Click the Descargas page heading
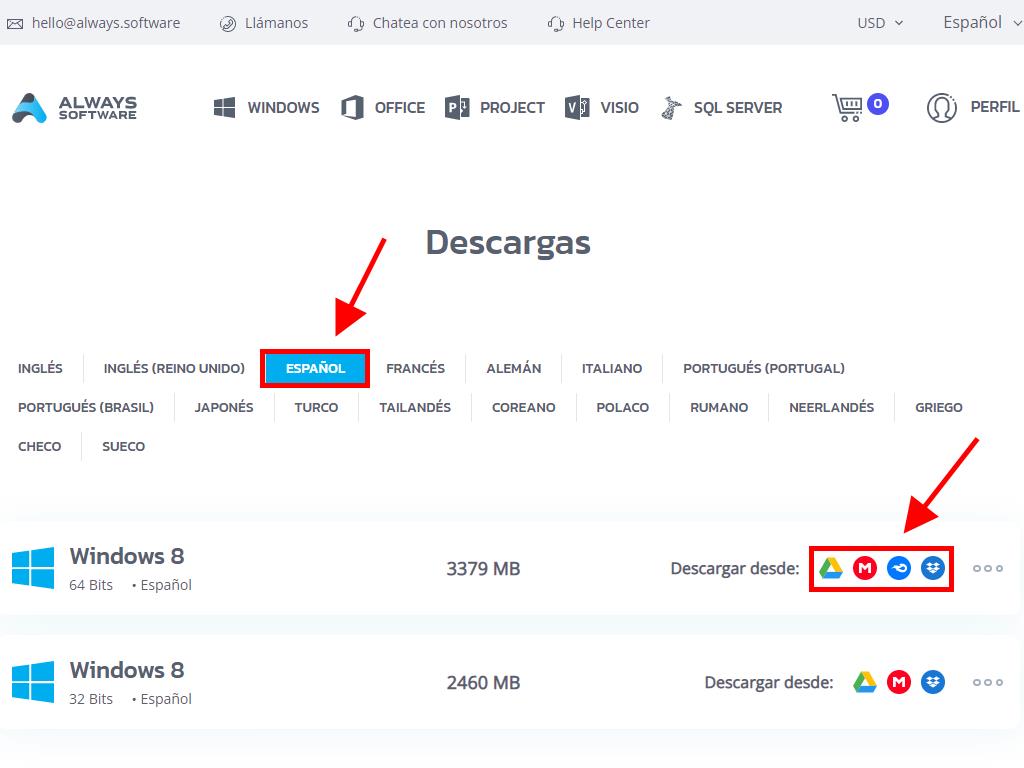 coord(508,243)
